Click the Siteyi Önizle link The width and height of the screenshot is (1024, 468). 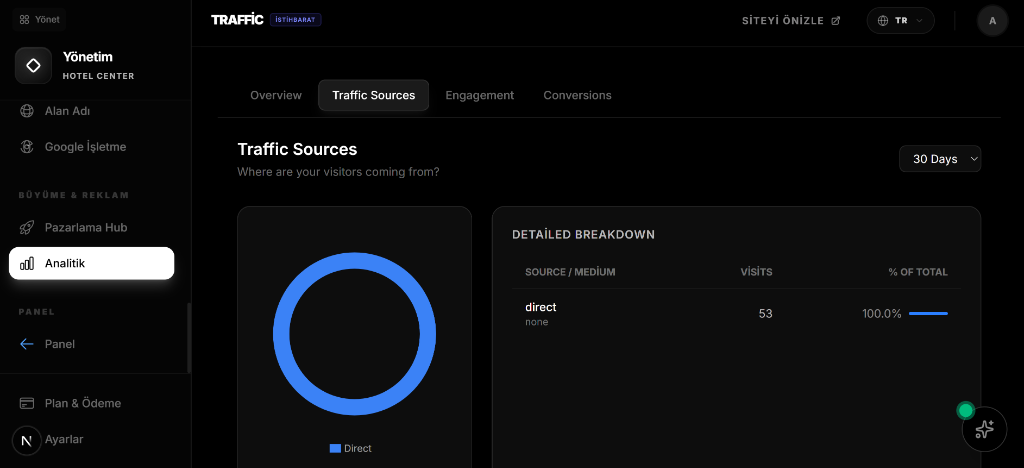point(790,20)
